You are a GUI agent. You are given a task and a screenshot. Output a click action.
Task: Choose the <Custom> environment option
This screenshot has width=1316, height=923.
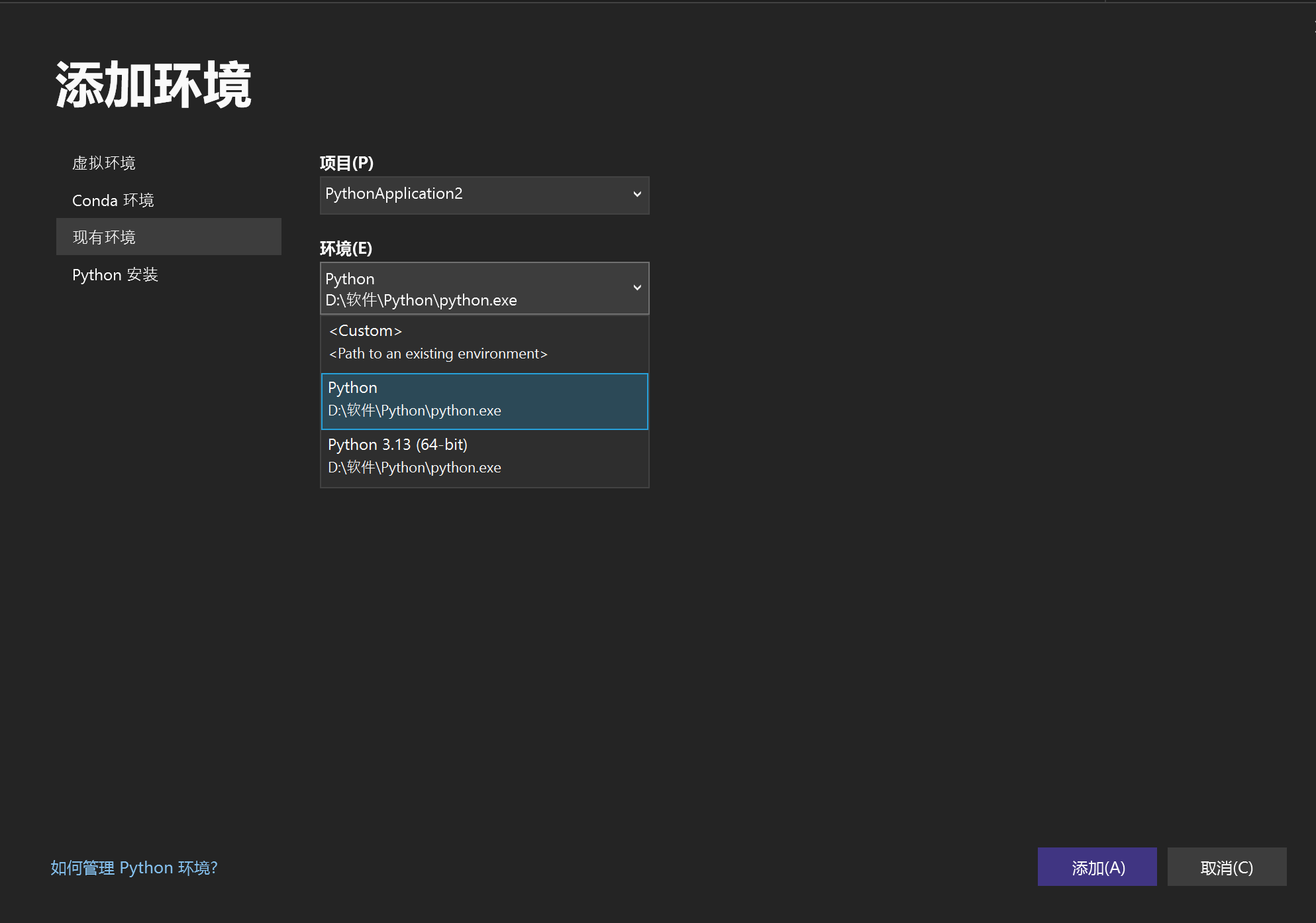click(x=366, y=331)
